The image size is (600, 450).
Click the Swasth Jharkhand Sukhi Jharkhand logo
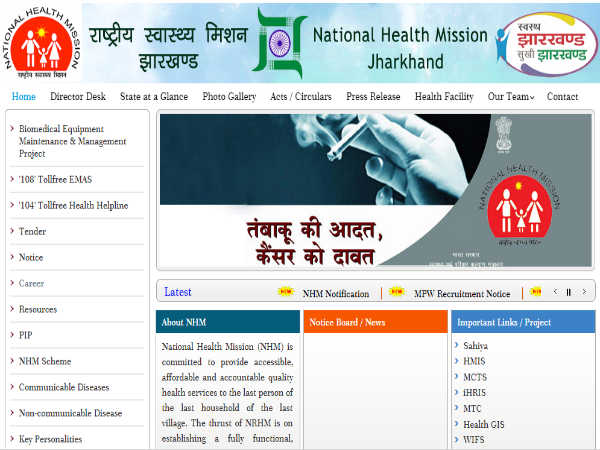(545, 41)
